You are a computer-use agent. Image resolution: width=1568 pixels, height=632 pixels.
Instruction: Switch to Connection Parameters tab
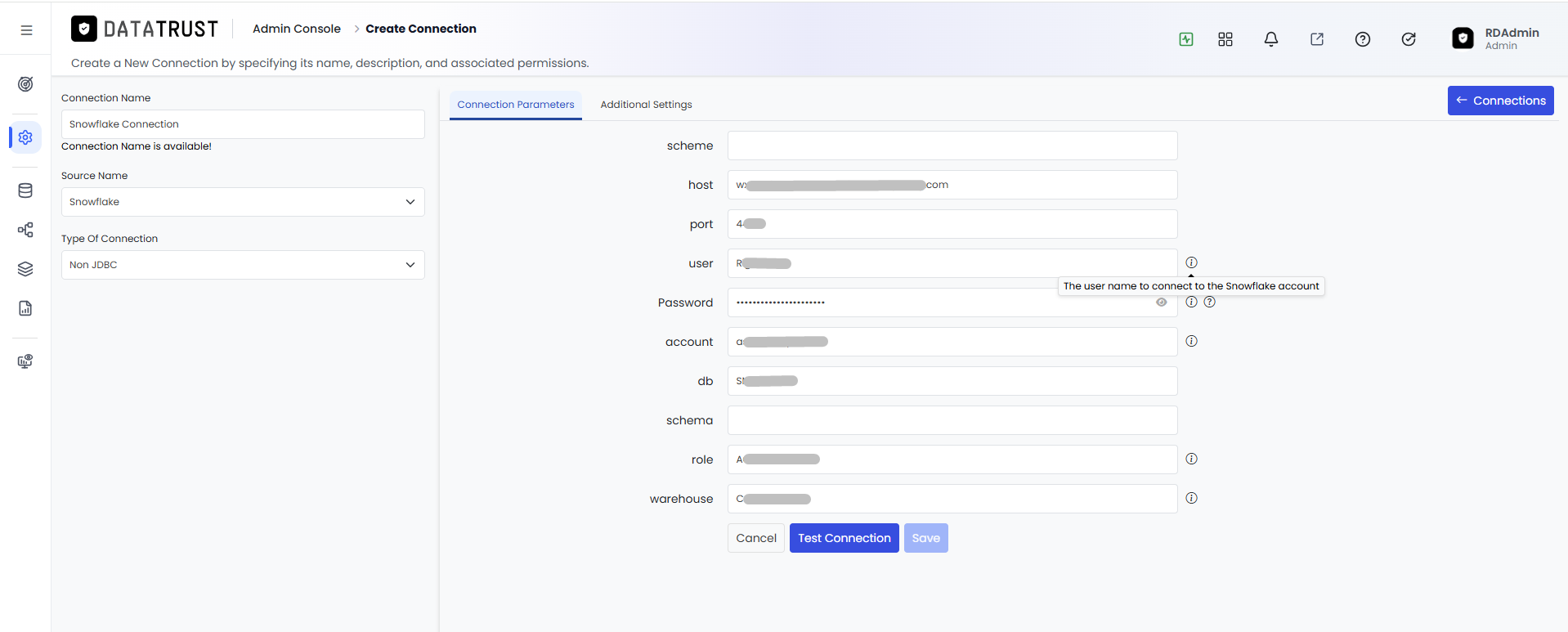tap(516, 105)
